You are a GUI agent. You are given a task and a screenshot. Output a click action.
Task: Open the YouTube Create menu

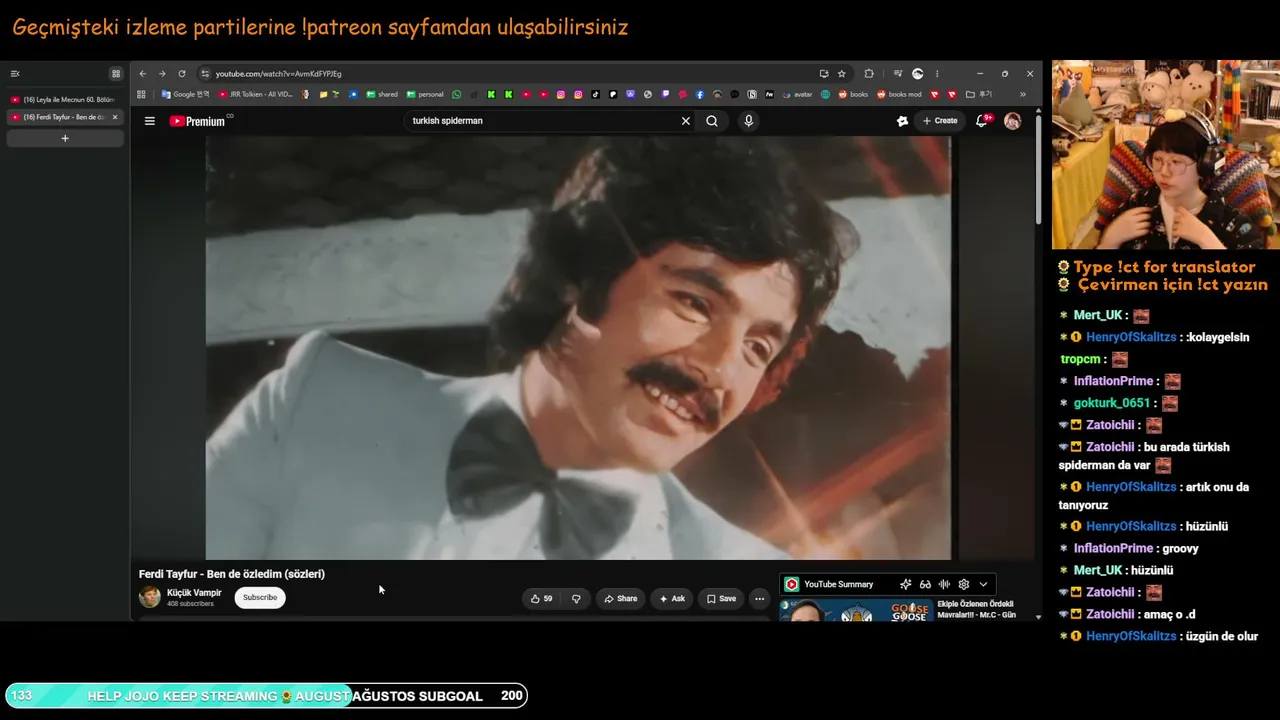[x=940, y=121]
